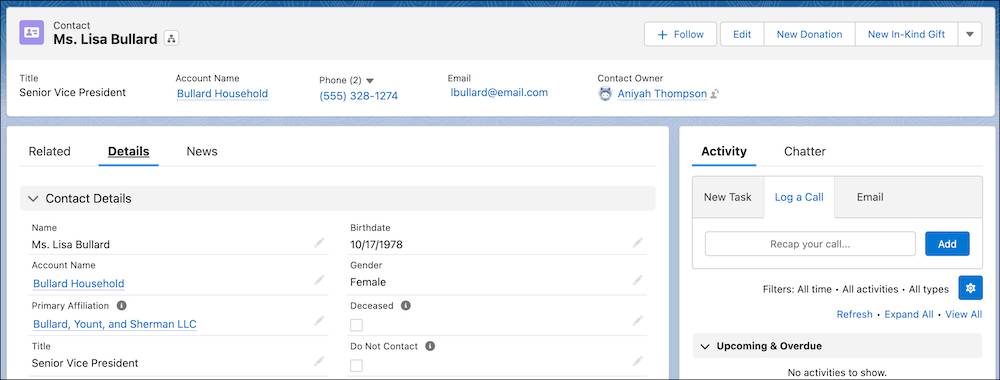Image resolution: width=1000 pixels, height=380 pixels.
Task: Click the Add button
Action: [x=947, y=244]
